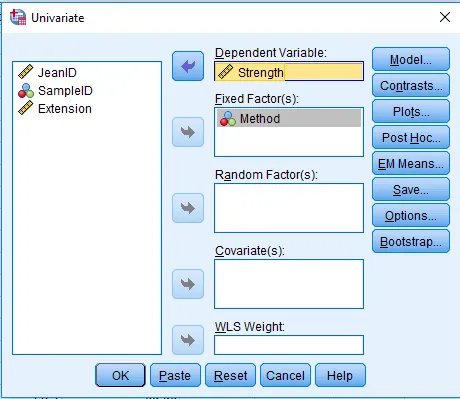Image resolution: width=460 pixels, height=399 pixels.
Task: Open the Options... dialog
Action: click(x=411, y=215)
